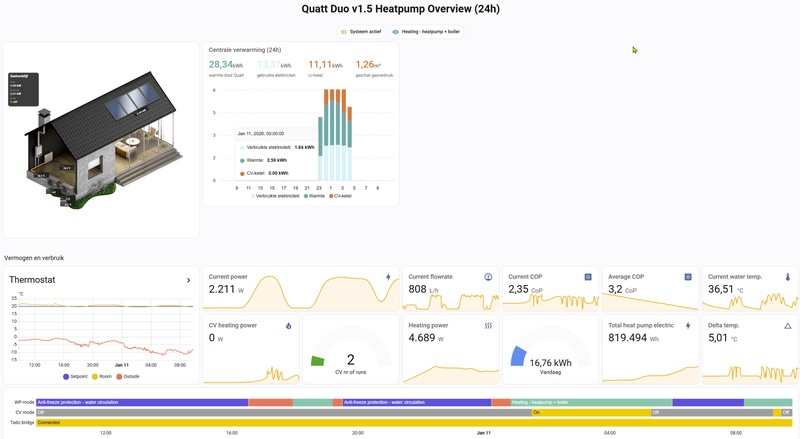Click the 4.689 W heating power value
Image resolution: width=800 pixels, height=439 pixels.
coord(426,338)
